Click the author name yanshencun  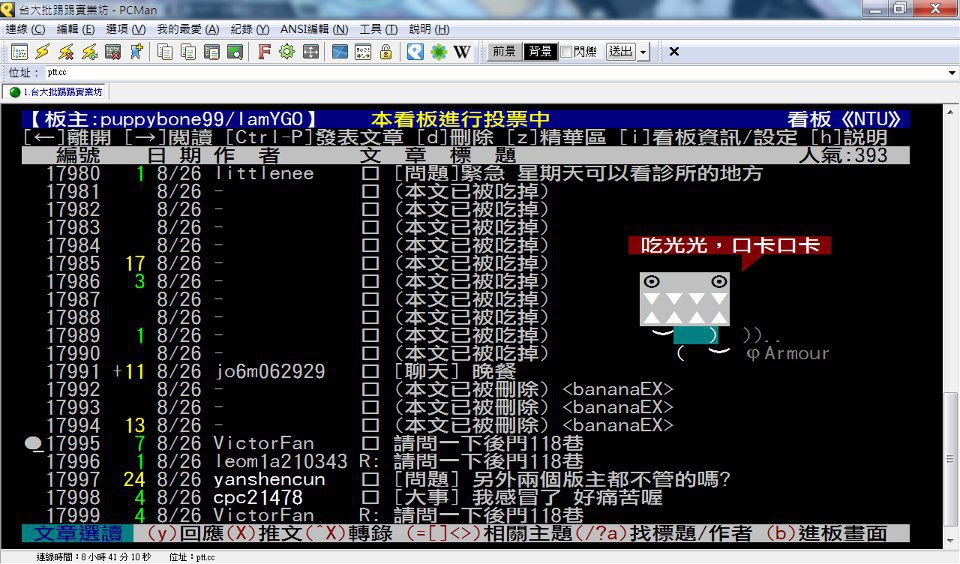269,479
